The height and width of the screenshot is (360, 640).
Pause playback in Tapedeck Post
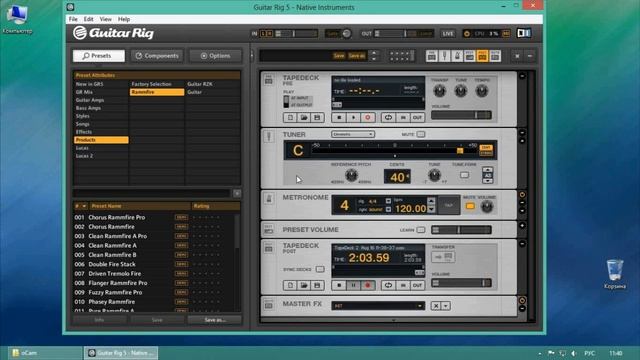point(353,285)
